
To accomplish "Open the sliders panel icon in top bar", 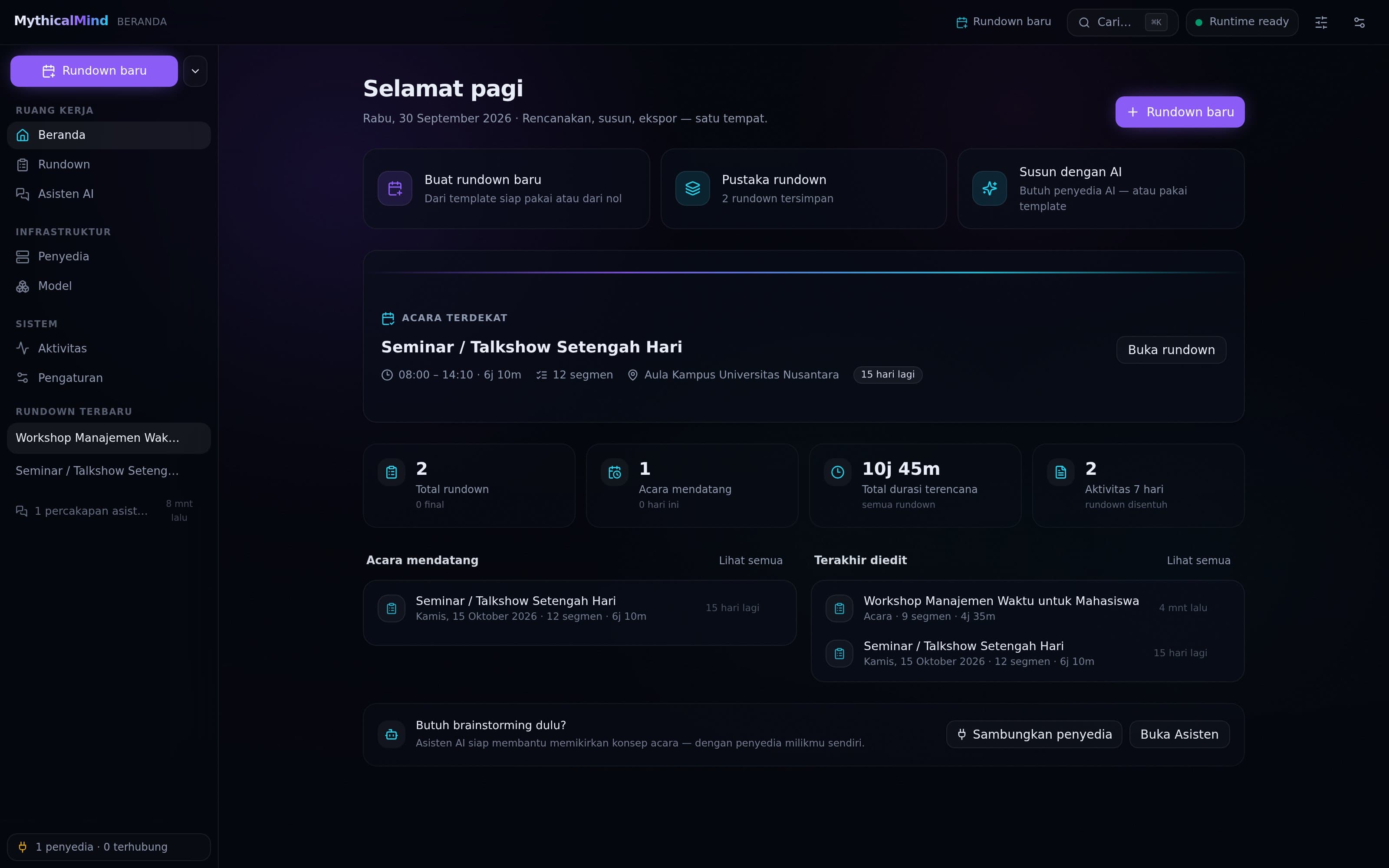I will 1321,23.
